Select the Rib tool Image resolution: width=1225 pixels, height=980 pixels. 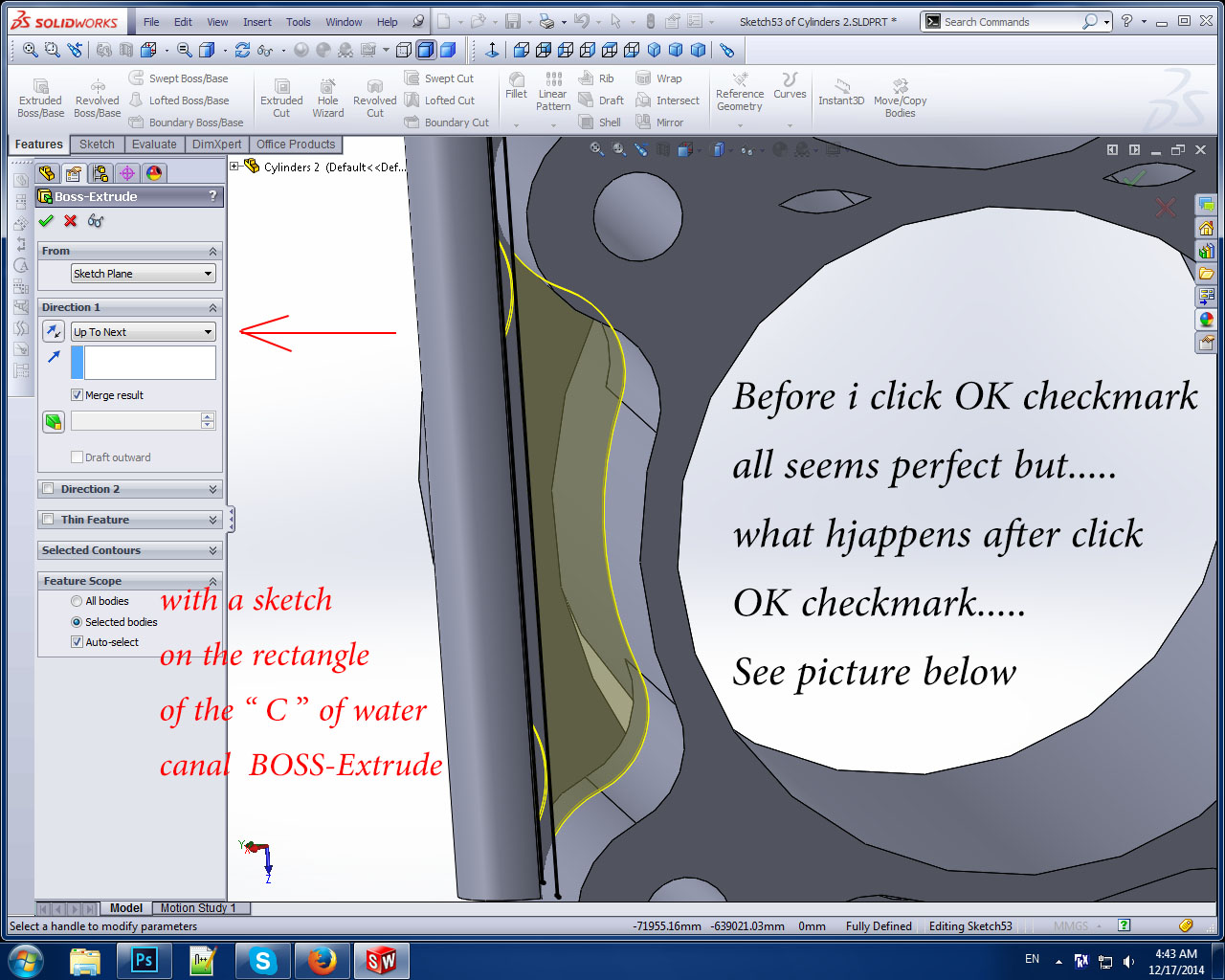597,78
